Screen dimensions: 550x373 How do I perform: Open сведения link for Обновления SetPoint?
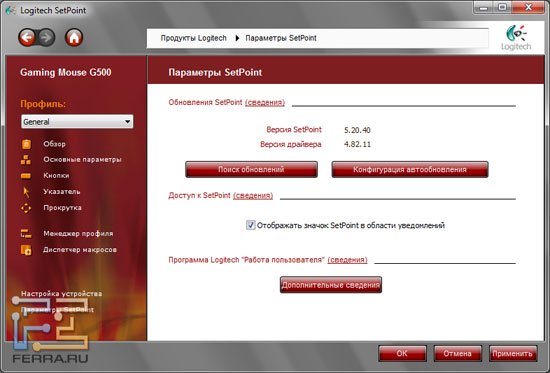(265, 102)
